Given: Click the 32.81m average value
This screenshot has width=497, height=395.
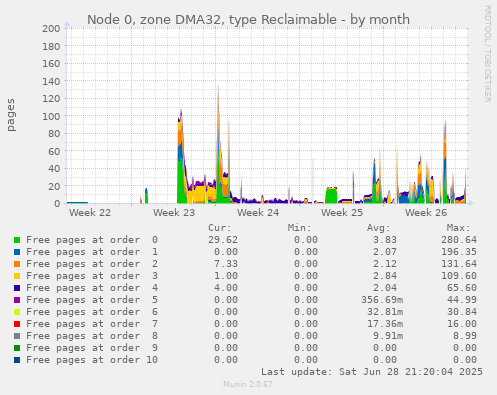Looking at the screenshot, I should point(385,312).
